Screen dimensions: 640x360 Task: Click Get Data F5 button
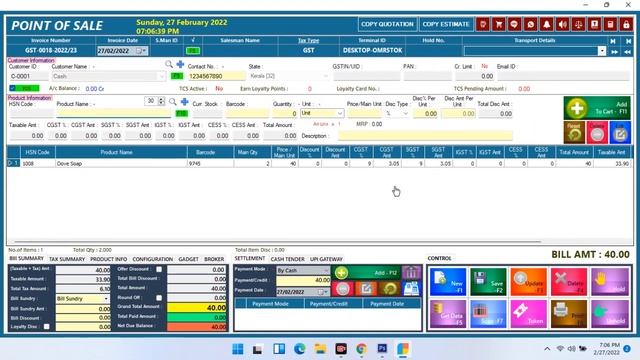(448, 313)
